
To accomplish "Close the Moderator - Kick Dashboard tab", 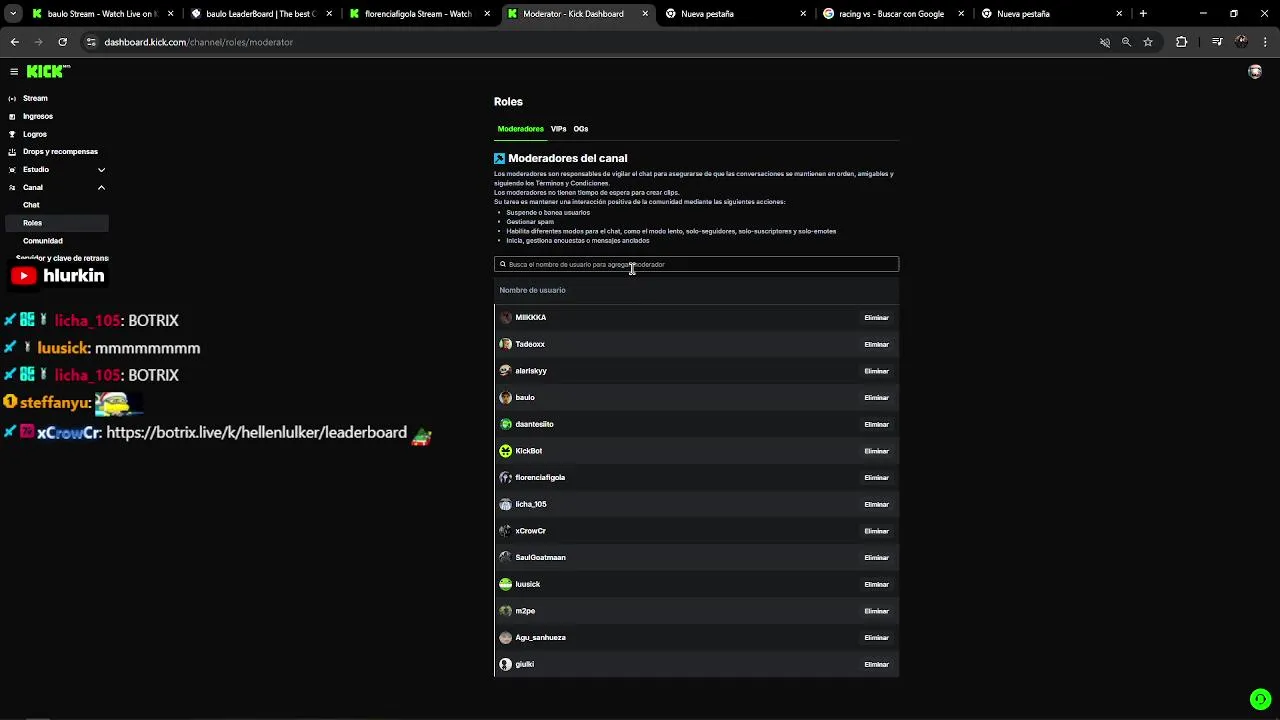I will tap(645, 14).
